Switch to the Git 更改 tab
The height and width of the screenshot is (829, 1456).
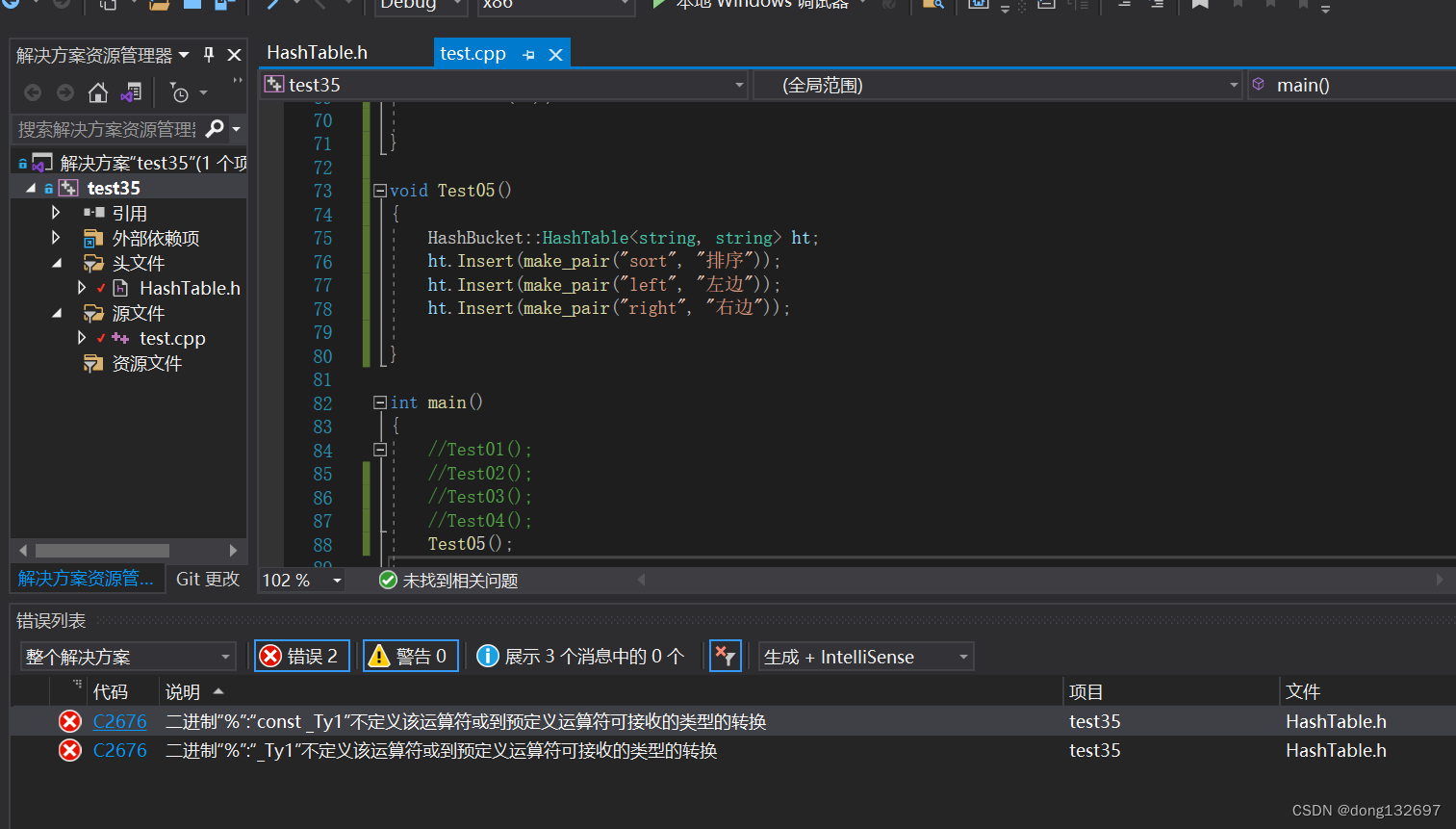coord(207,579)
